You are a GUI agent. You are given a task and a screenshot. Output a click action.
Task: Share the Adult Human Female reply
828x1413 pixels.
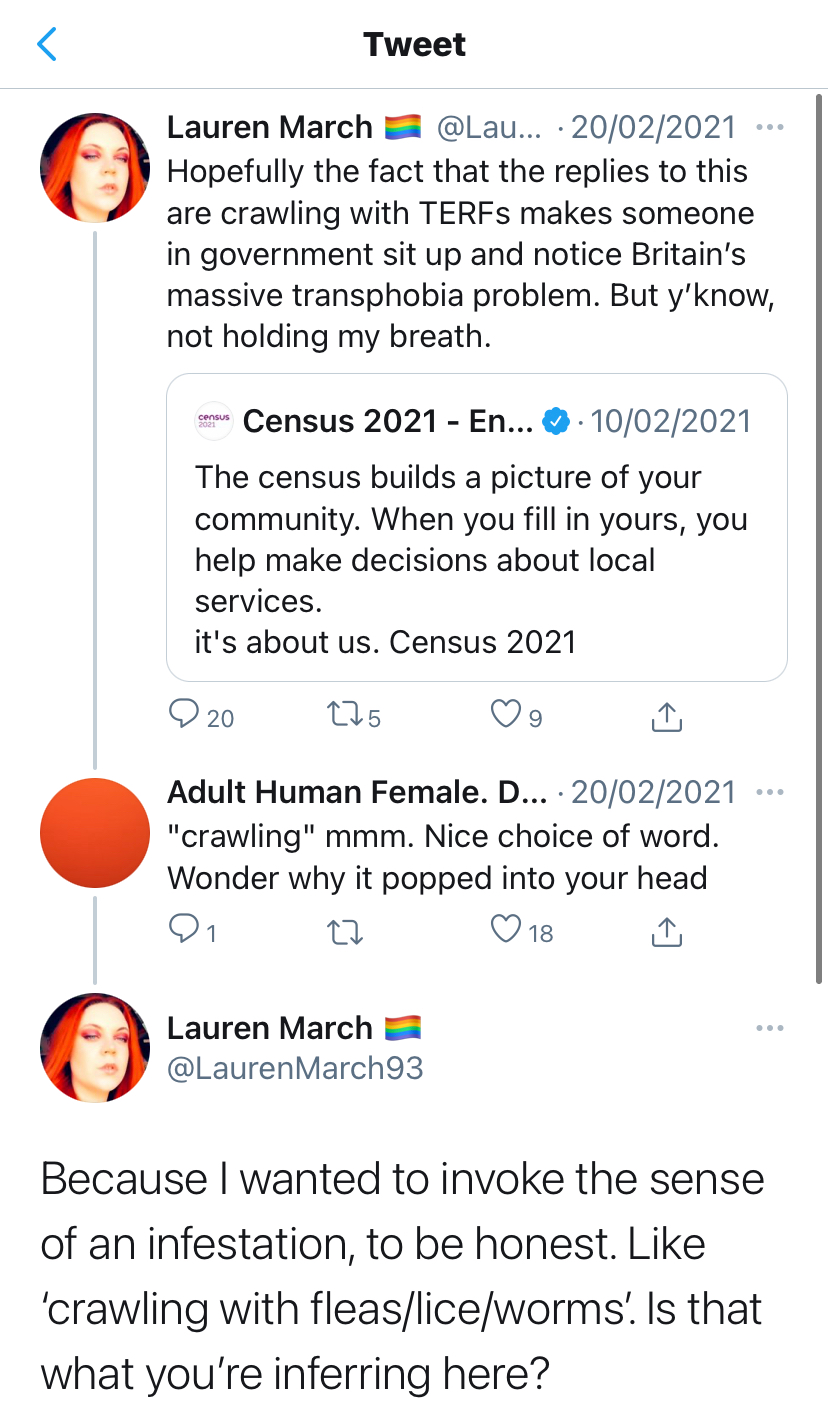[x=666, y=932]
